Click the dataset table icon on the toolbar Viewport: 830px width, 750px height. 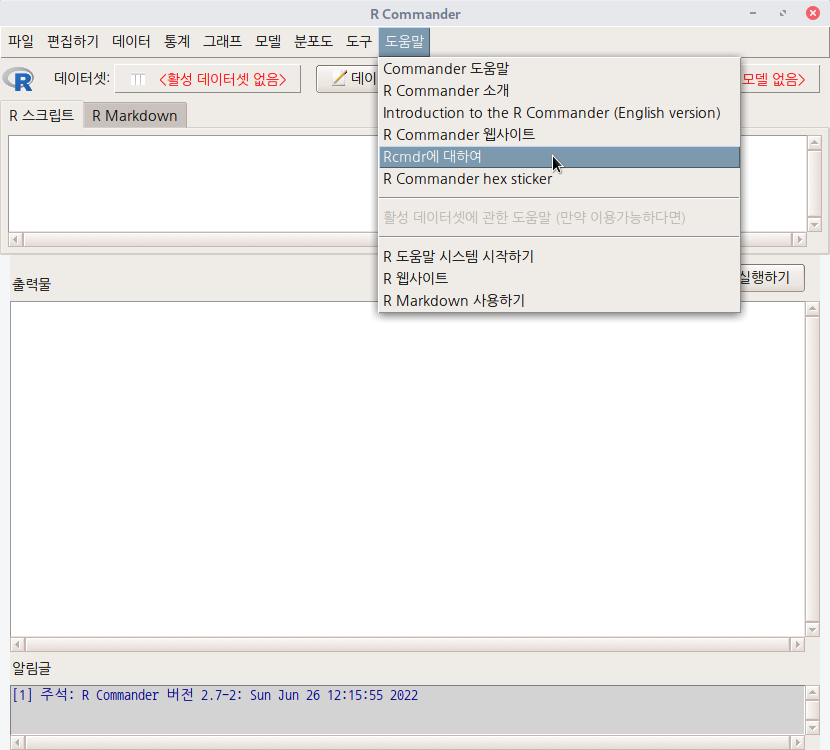pyautogui.click(x=136, y=79)
